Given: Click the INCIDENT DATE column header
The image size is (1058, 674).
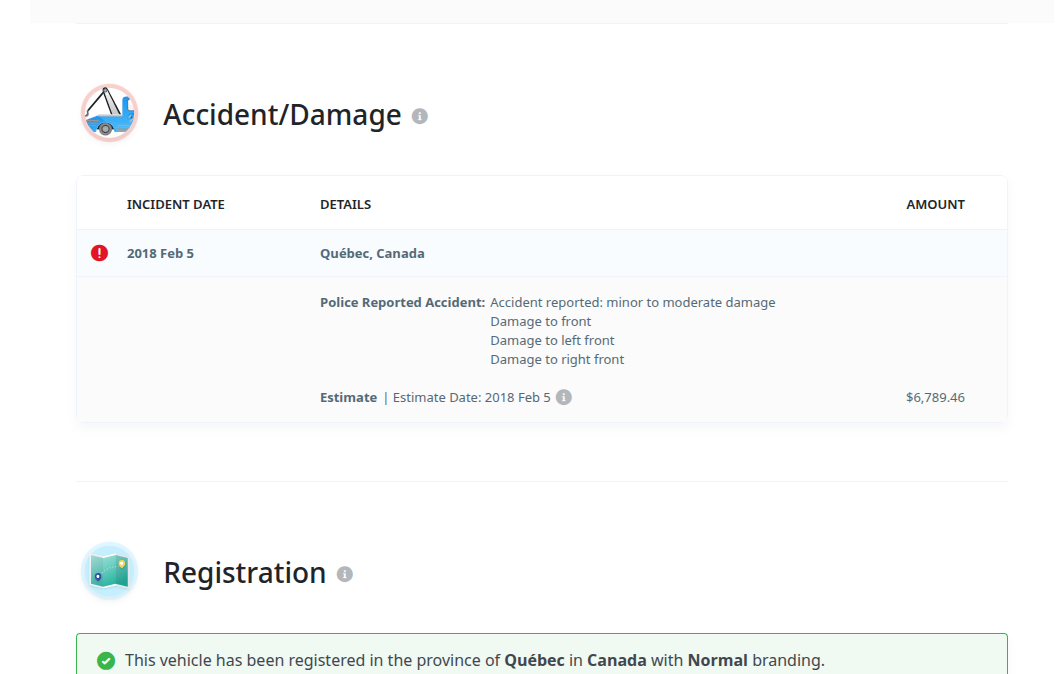Looking at the screenshot, I should click(x=176, y=204).
